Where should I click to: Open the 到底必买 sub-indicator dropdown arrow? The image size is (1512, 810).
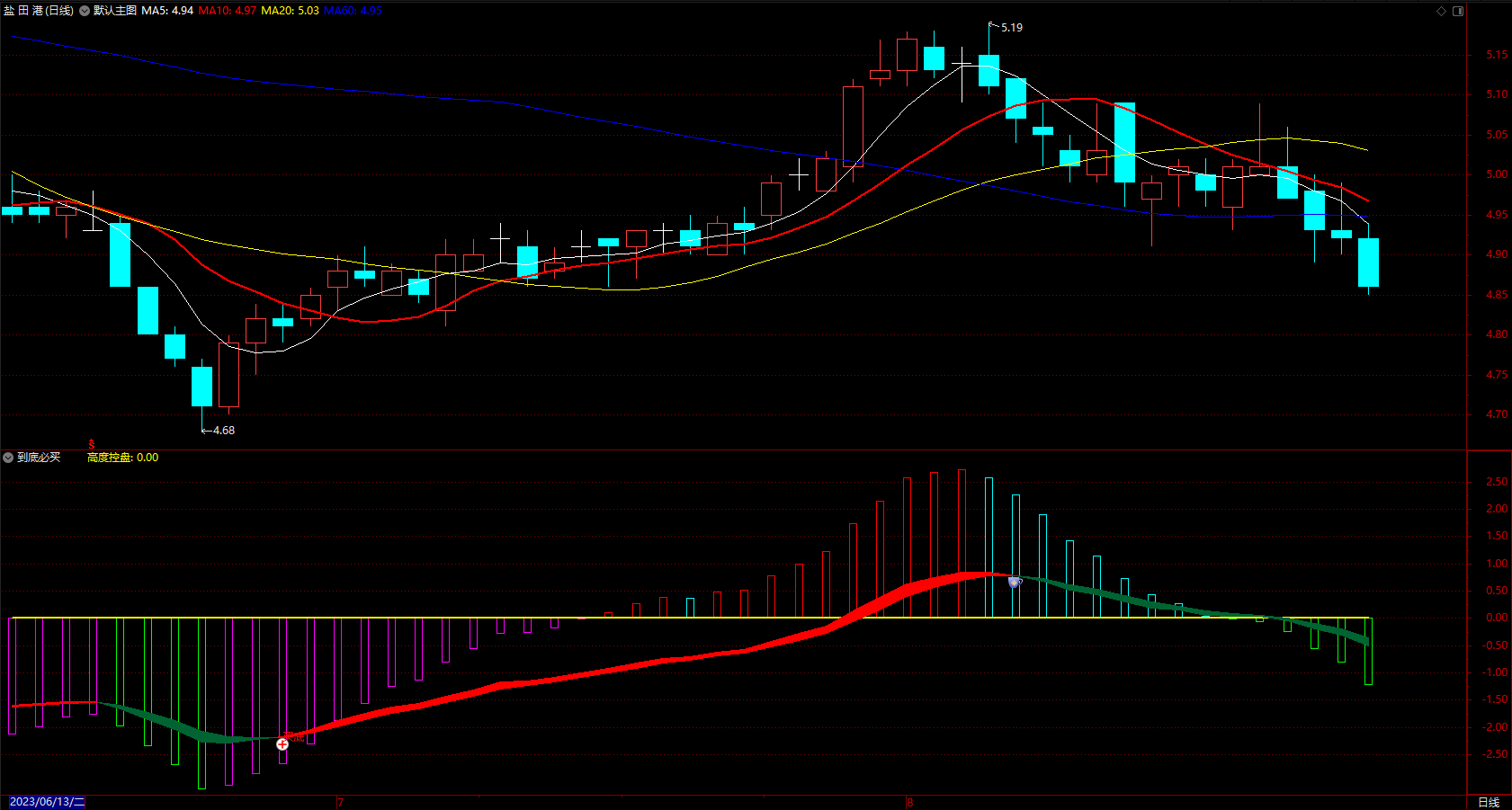(8, 458)
